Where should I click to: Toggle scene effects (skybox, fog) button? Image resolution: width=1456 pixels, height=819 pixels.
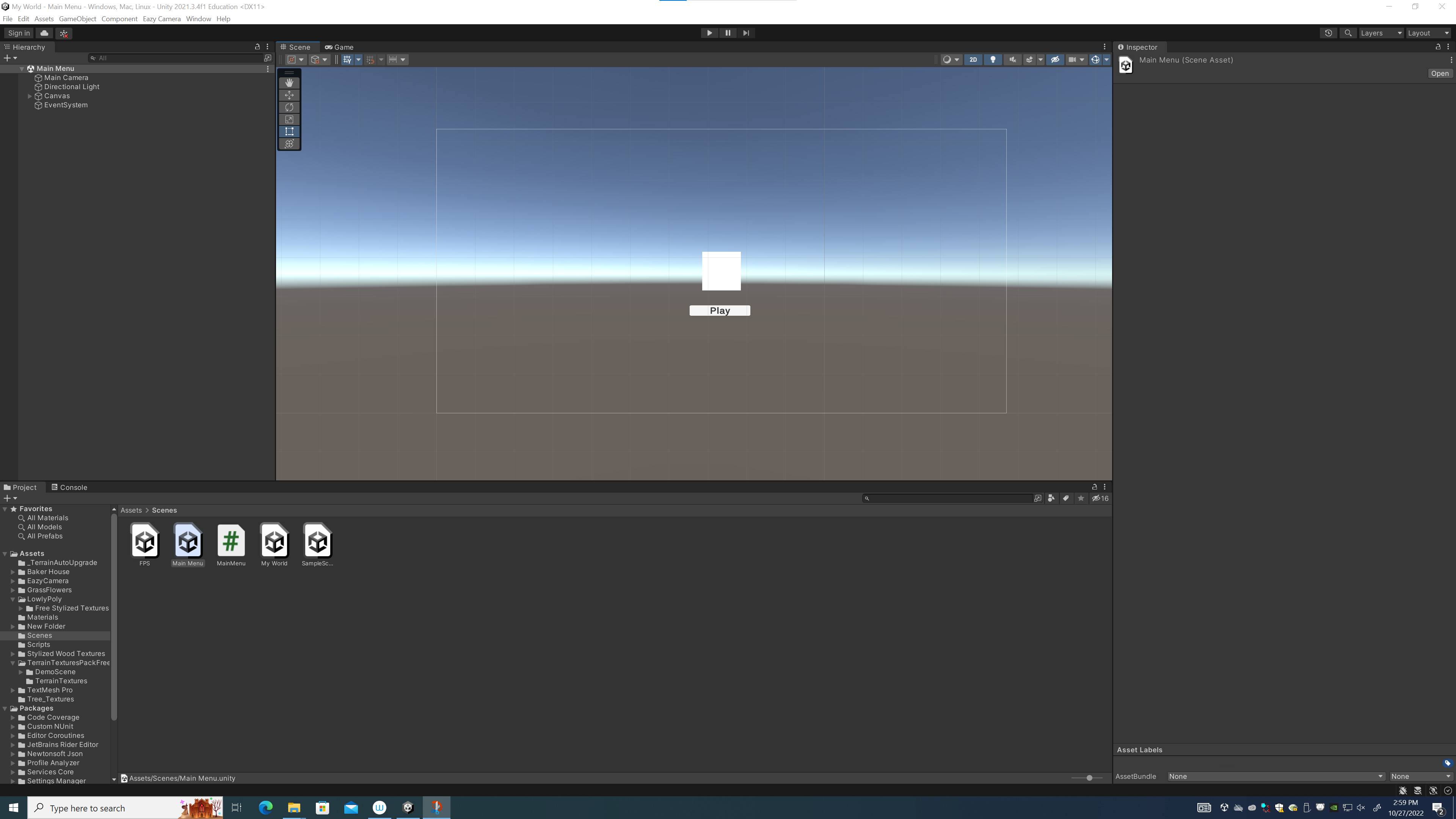(1029, 60)
